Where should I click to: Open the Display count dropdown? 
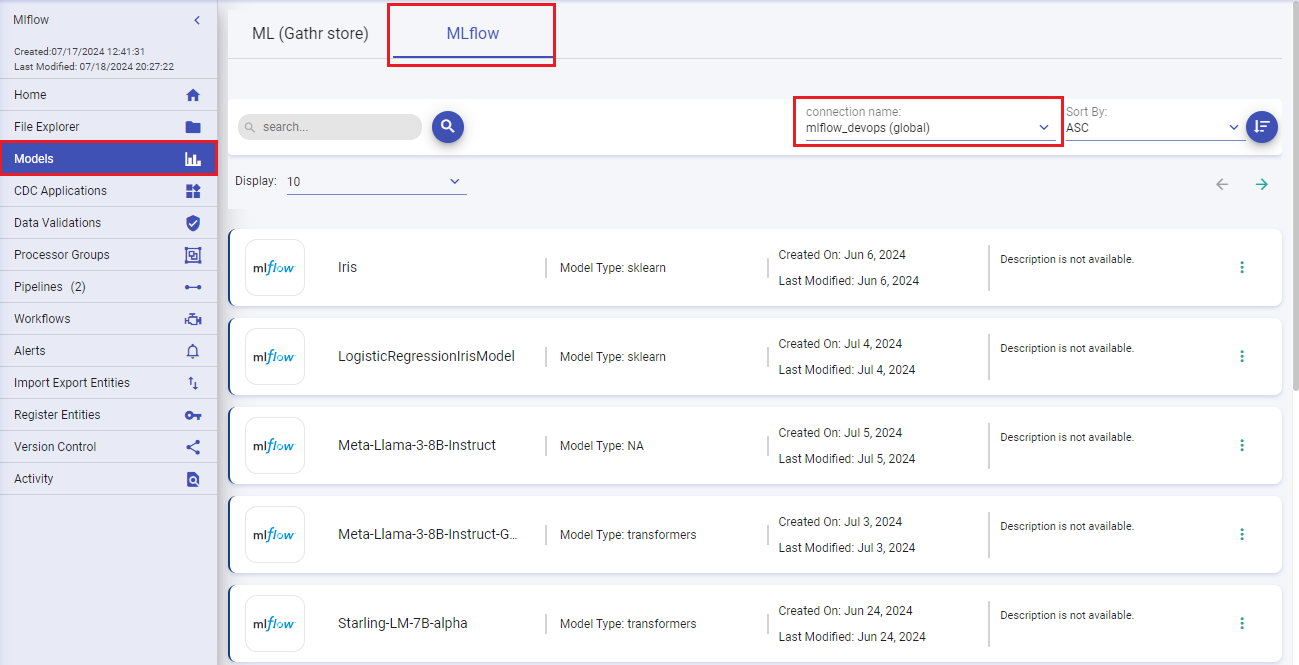(376, 182)
